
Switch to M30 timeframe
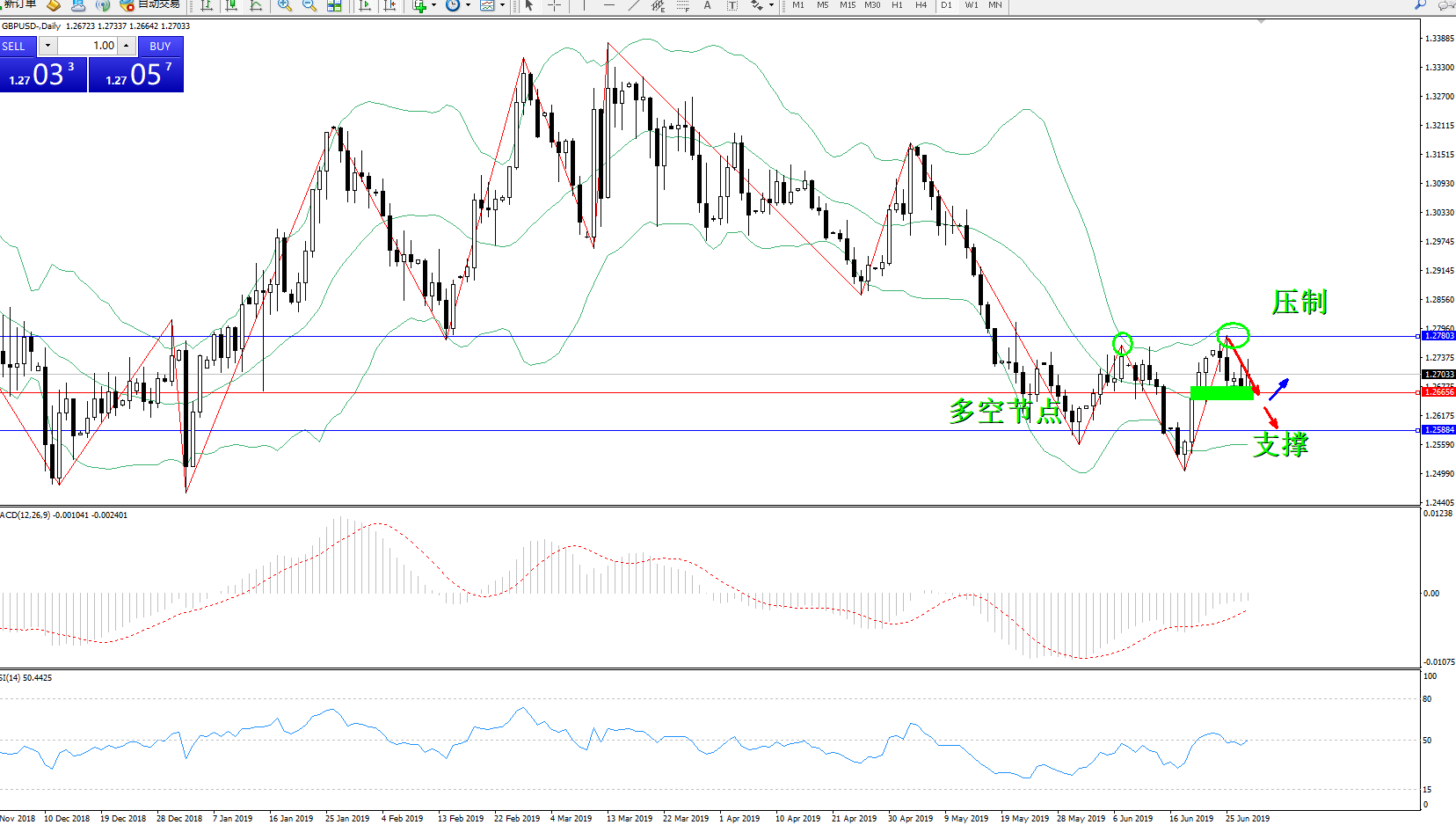(872, 4)
